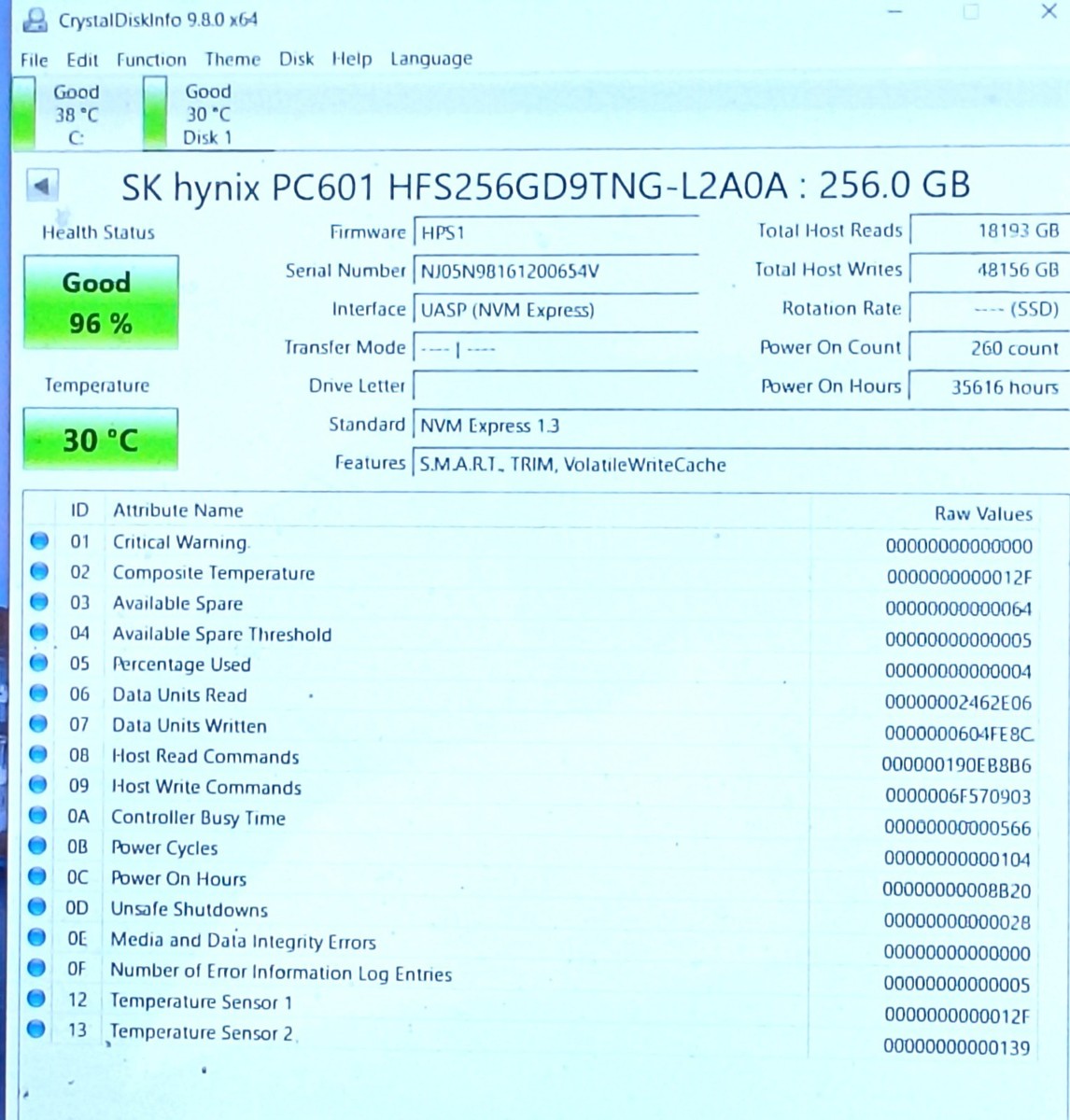Click the Rotation Rate value (SSD)
This screenshot has height=1120, width=1070.
(x=988, y=309)
